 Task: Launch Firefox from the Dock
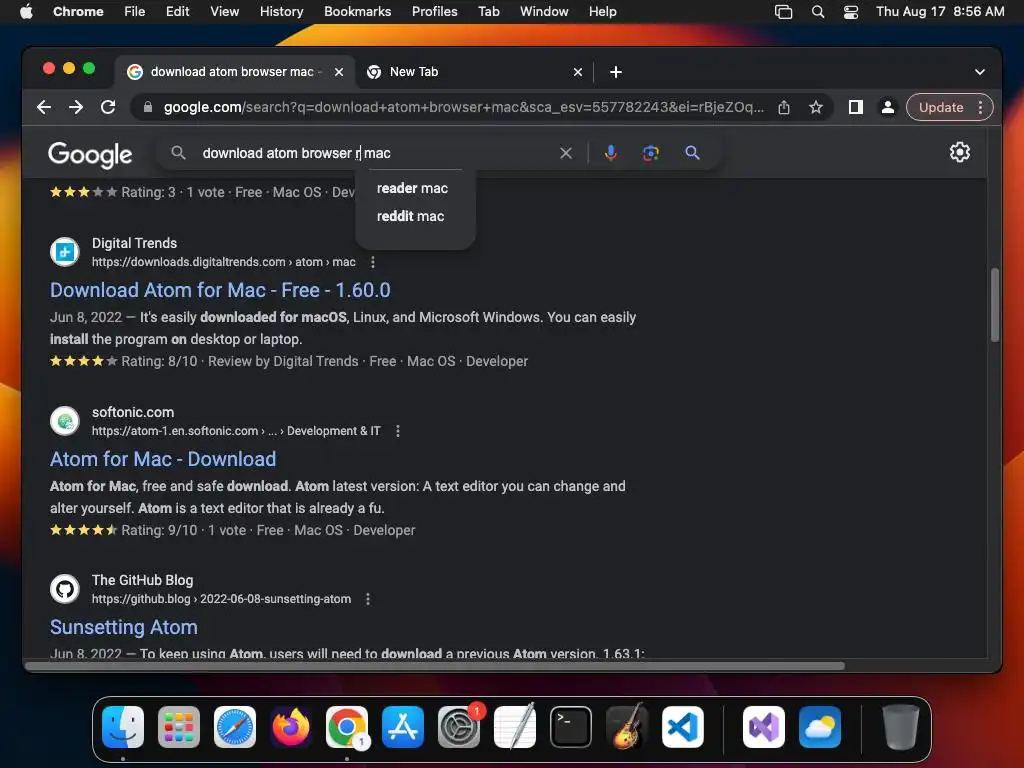(291, 727)
